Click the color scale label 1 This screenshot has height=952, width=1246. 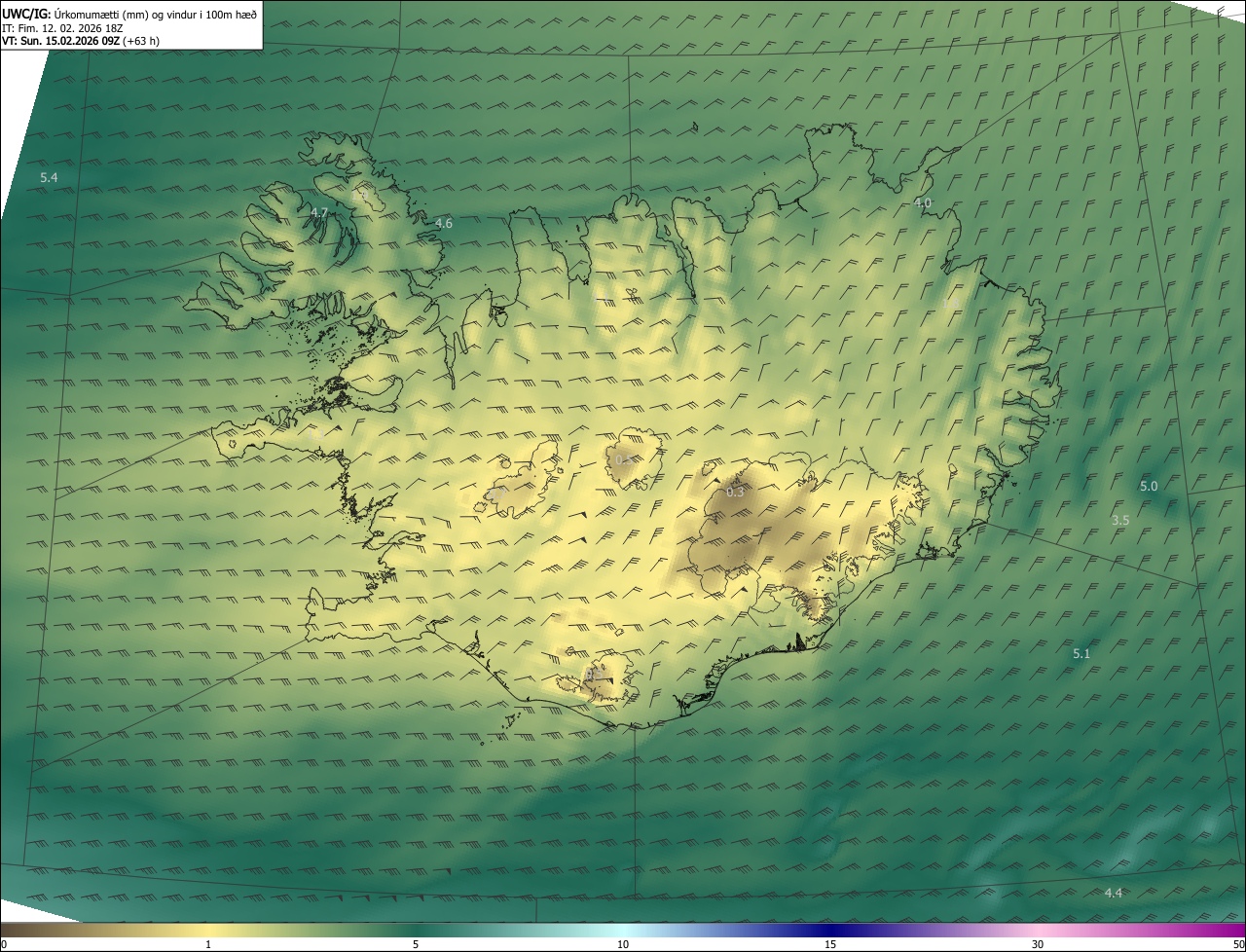pyautogui.click(x=208, y=945)
